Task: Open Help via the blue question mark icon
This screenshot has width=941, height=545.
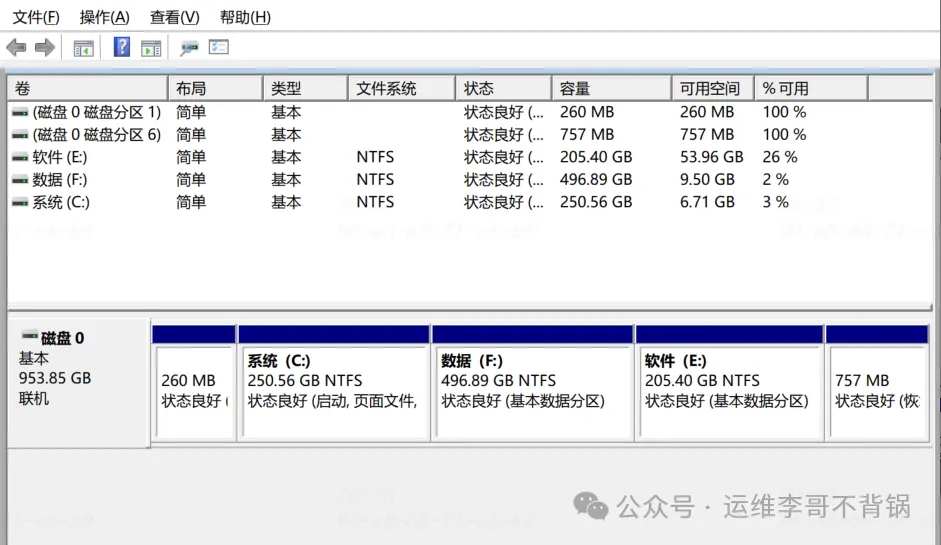Action: pyautogui.click(x=122, y=48)
